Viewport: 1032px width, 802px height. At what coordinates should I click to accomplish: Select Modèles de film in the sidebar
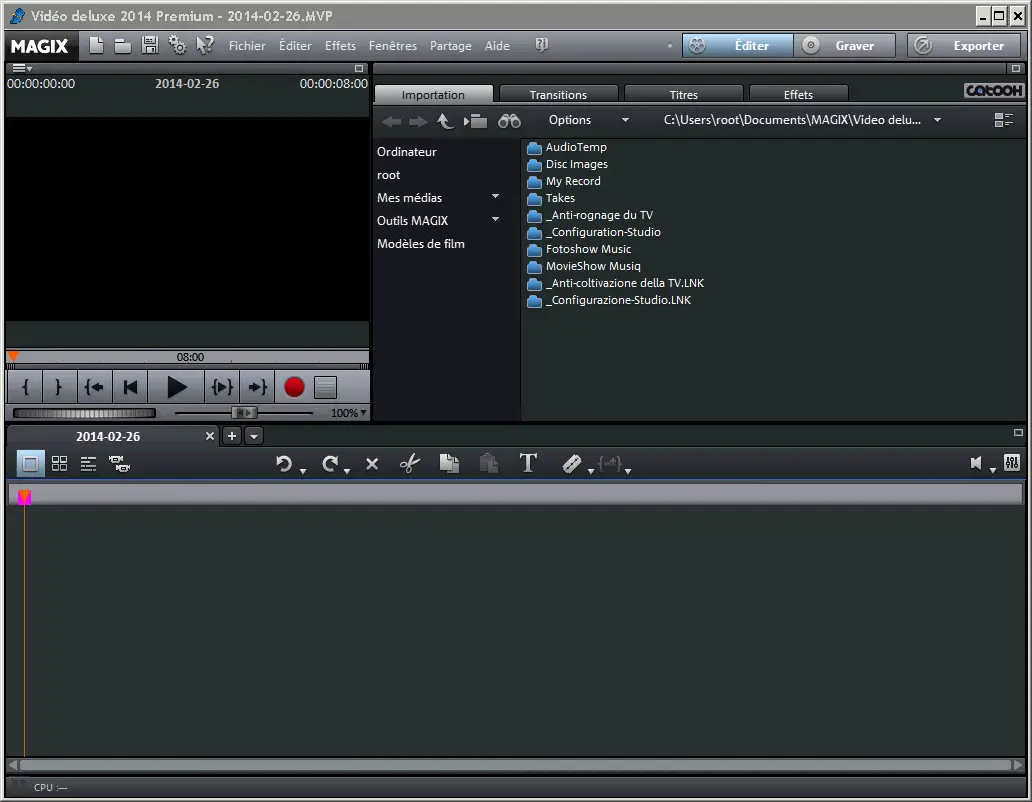click(x=421, y=243)
